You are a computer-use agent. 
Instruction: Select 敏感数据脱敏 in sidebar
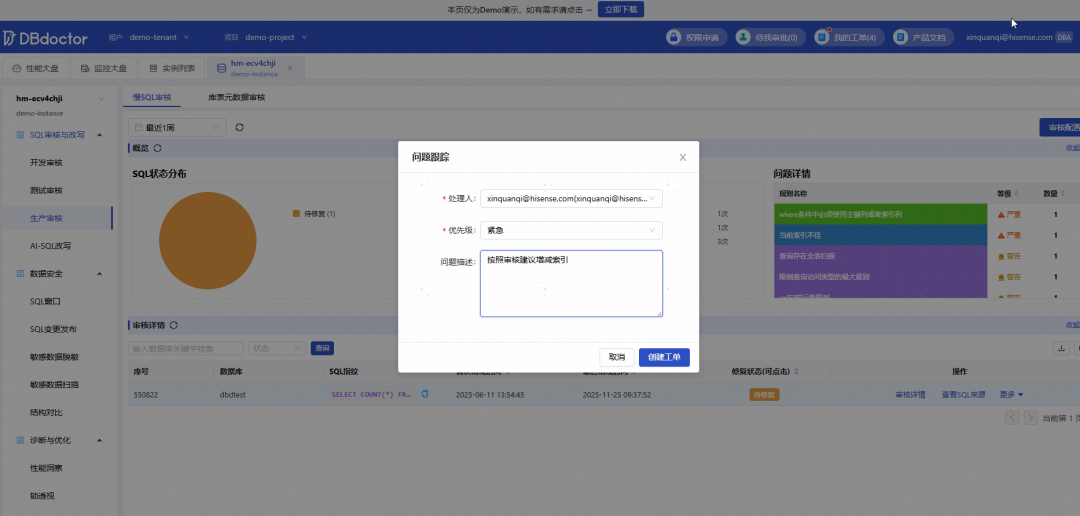(56, 358)
